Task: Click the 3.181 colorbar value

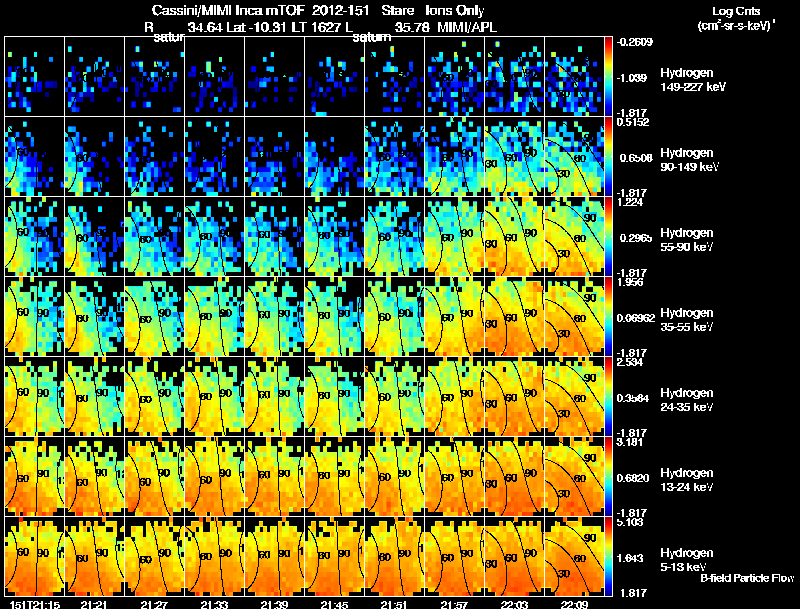Action: [630, 442]
